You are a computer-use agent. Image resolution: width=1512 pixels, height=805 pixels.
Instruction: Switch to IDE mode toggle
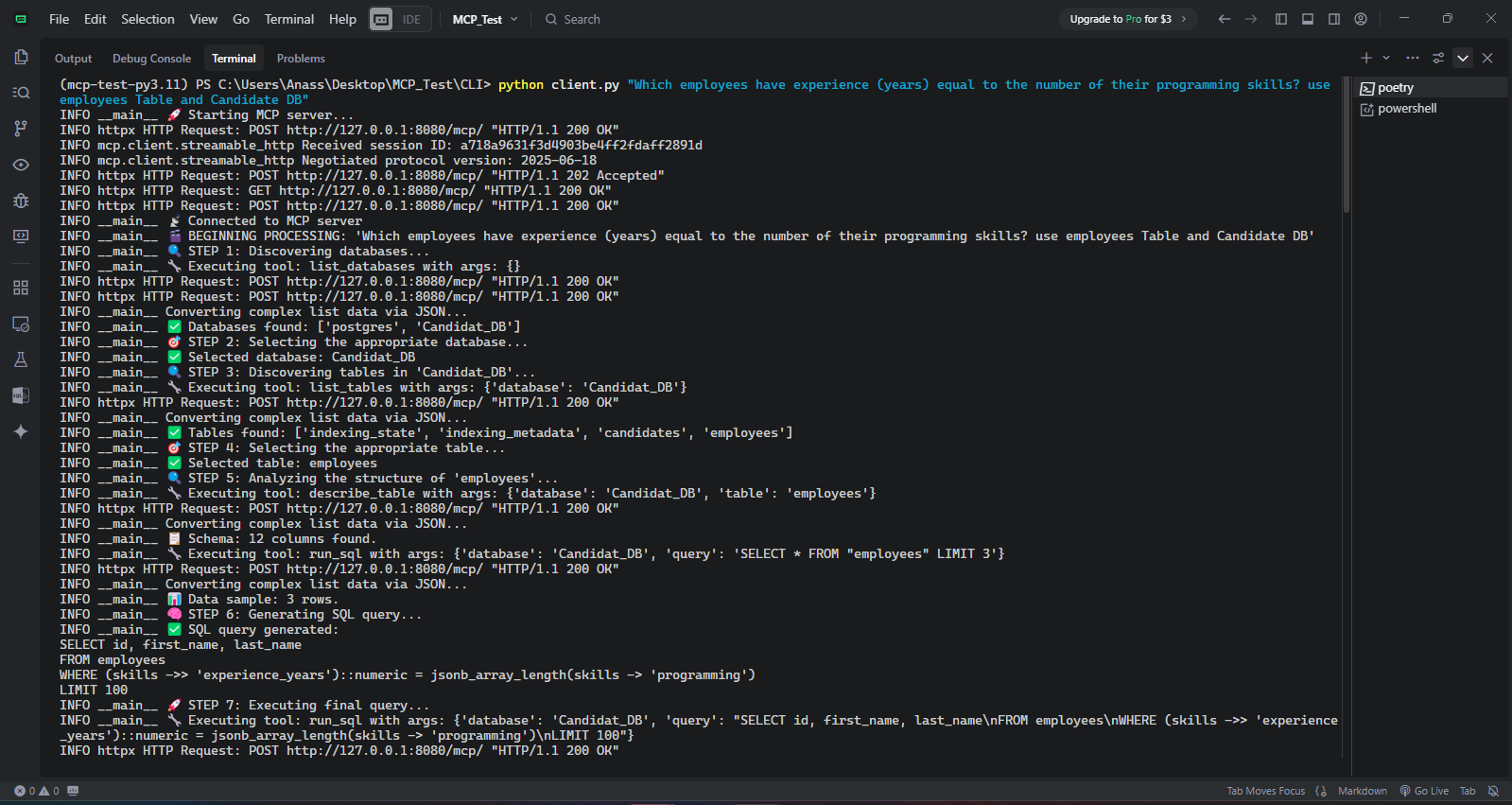point(412,19)
